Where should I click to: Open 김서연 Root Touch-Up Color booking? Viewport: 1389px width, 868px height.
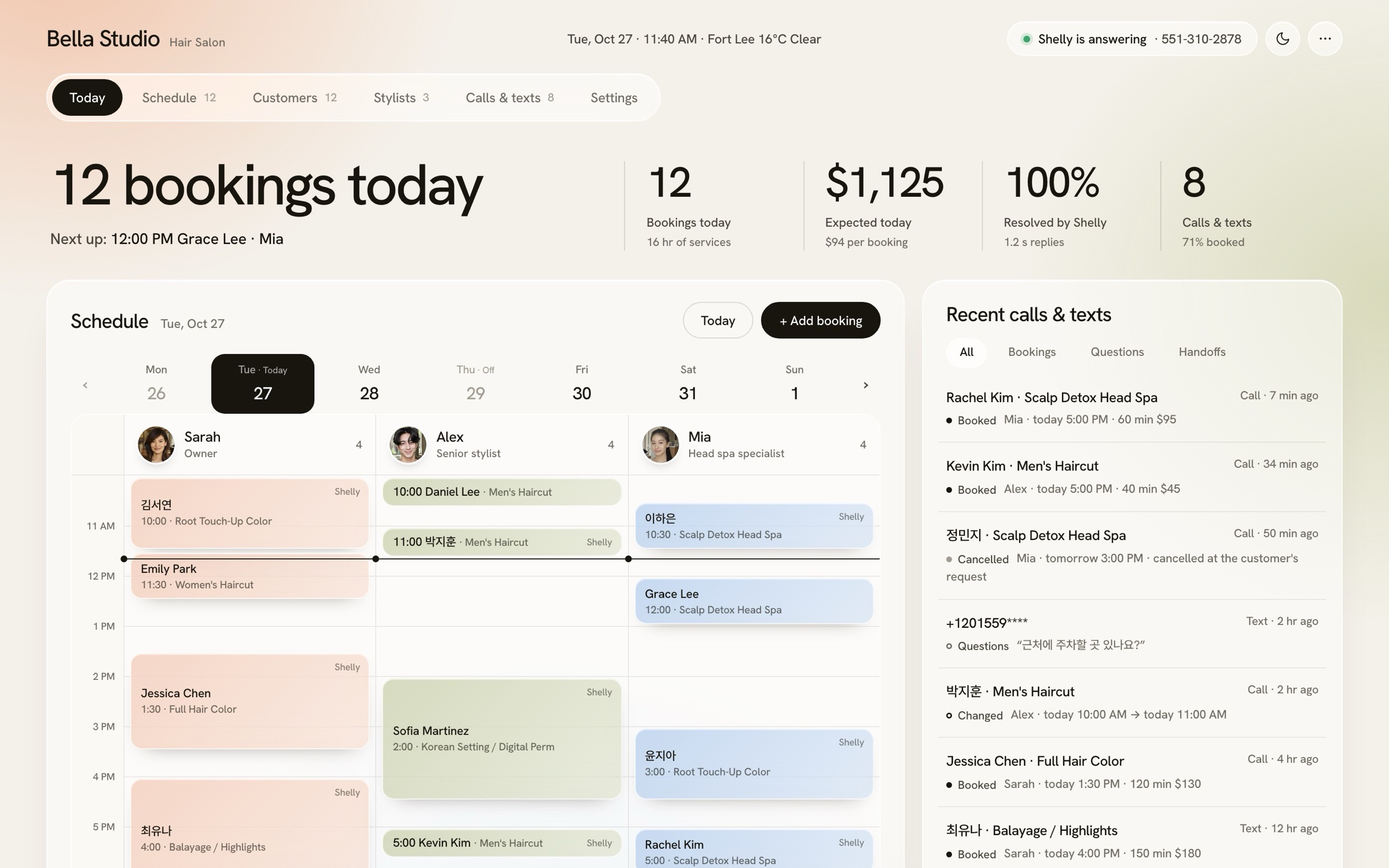click(x=249, y=513)
